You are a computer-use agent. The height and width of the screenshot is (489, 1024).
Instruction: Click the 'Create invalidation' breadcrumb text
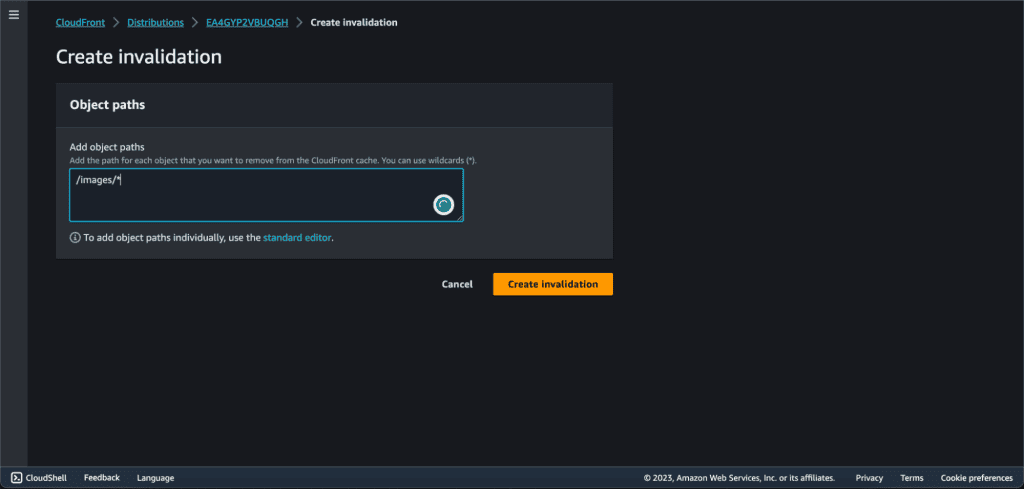pos(354,22)
